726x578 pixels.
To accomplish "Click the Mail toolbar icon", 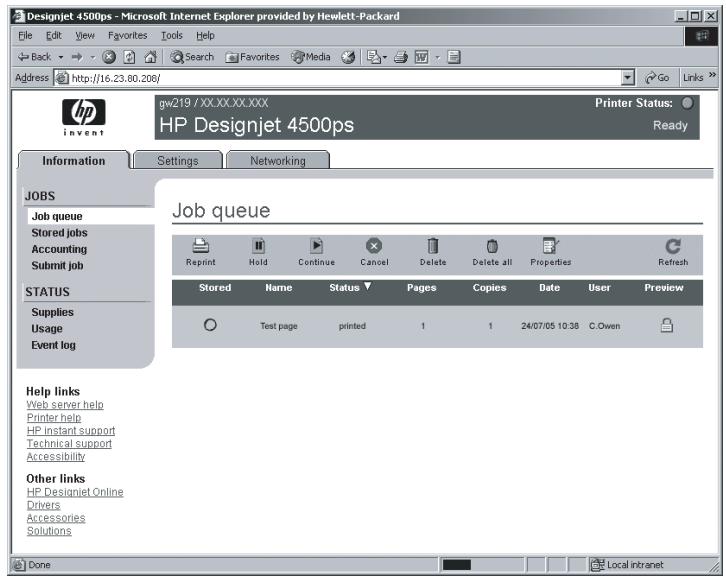I will [373, 57].
